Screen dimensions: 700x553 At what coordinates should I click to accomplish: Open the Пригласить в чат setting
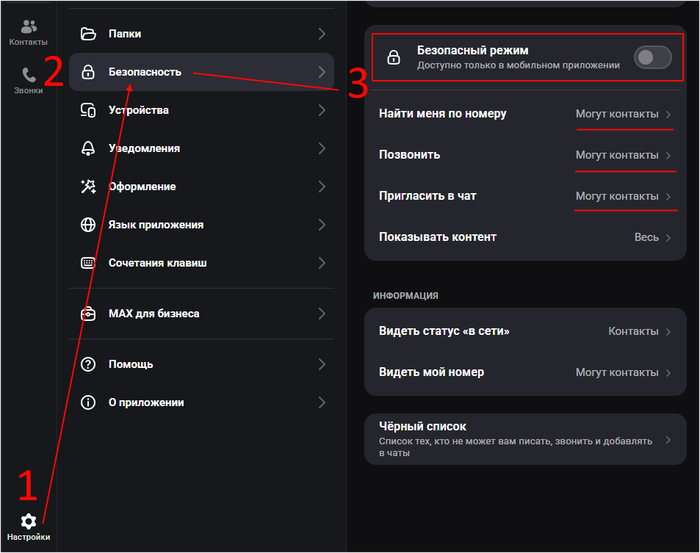click(x=525, y=196)
